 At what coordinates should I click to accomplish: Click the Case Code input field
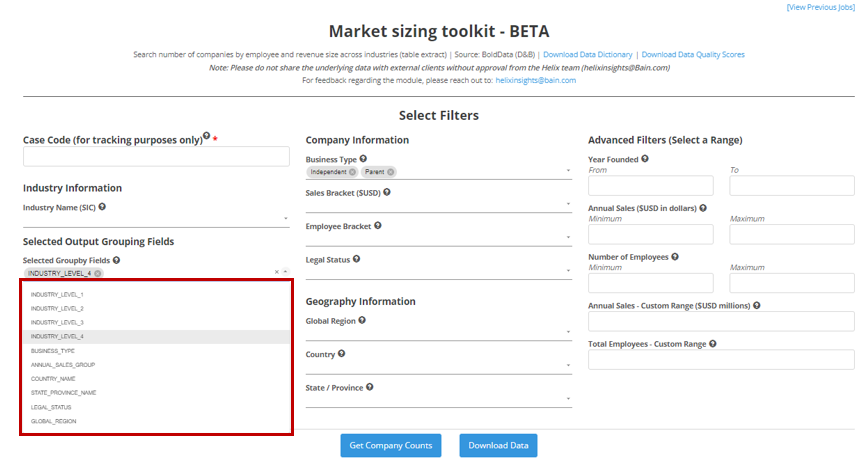coord(156,156)
